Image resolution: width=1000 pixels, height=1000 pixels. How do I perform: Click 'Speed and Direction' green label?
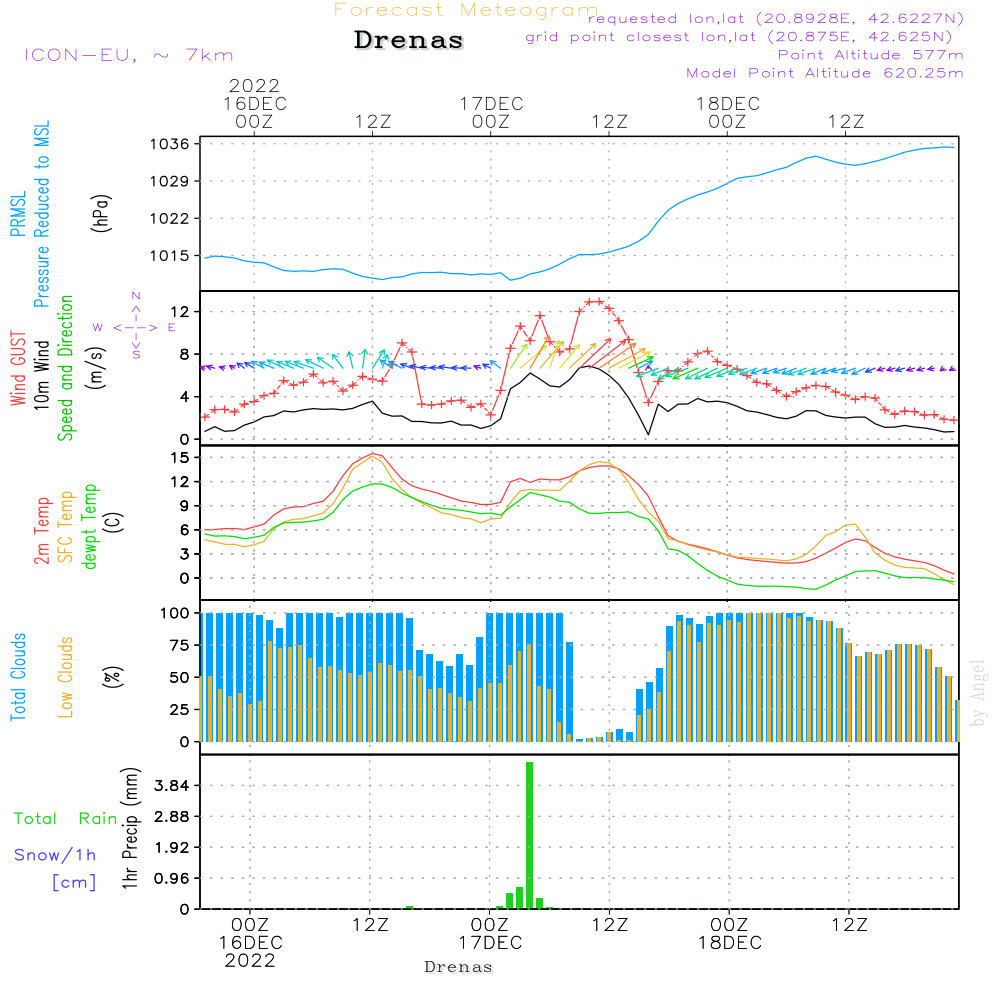click(65, 368)
